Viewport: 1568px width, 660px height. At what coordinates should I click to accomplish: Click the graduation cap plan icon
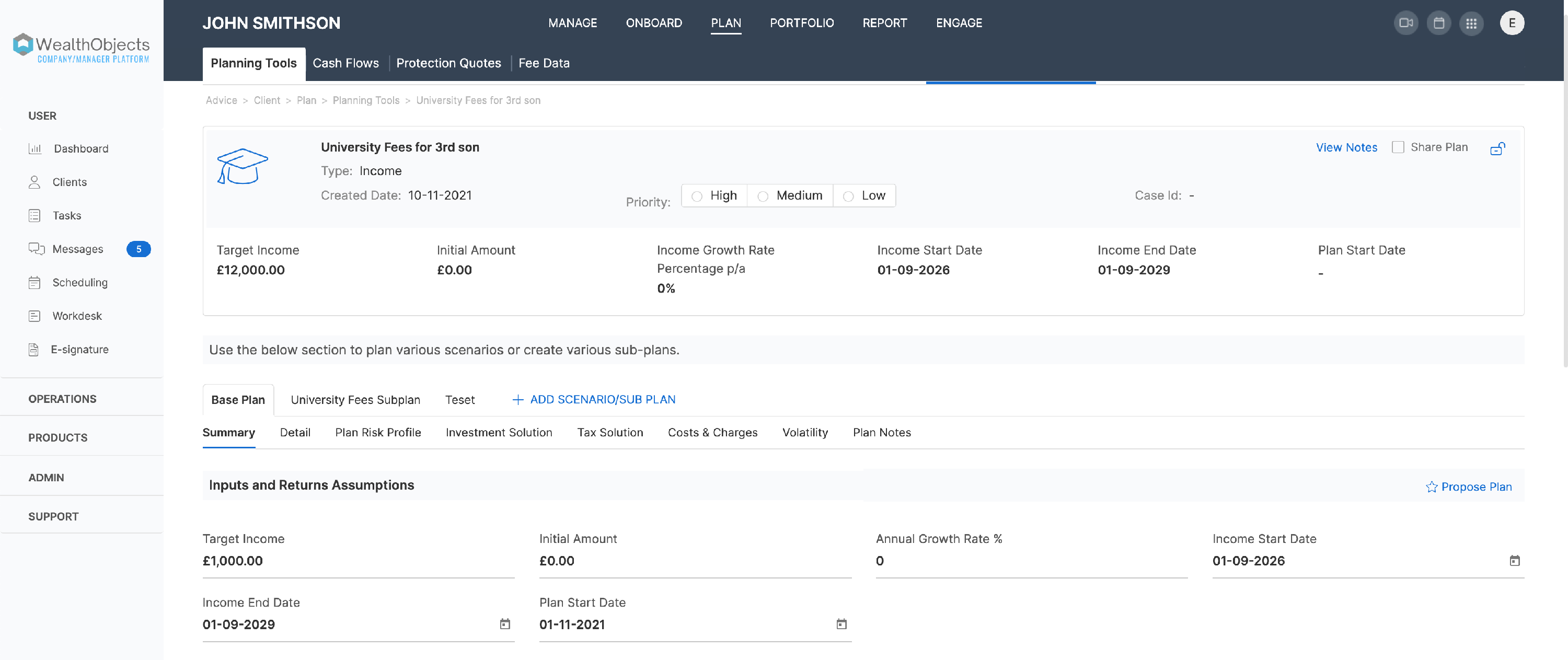243,166
